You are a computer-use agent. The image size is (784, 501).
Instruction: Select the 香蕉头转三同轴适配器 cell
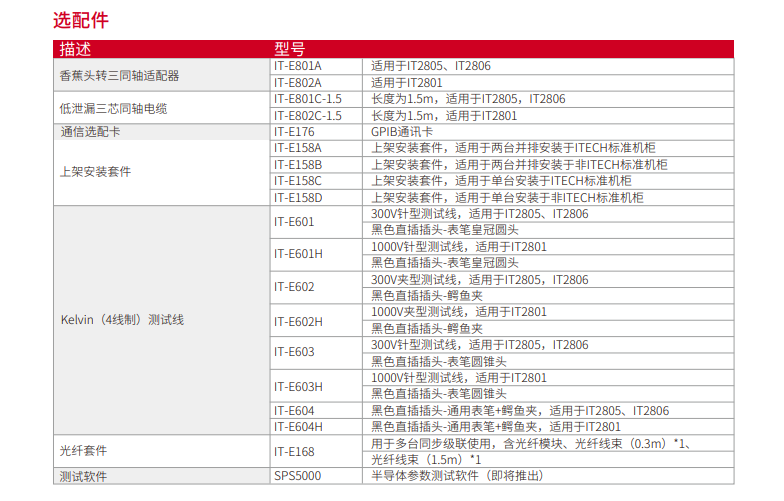[x=162, y=75]
